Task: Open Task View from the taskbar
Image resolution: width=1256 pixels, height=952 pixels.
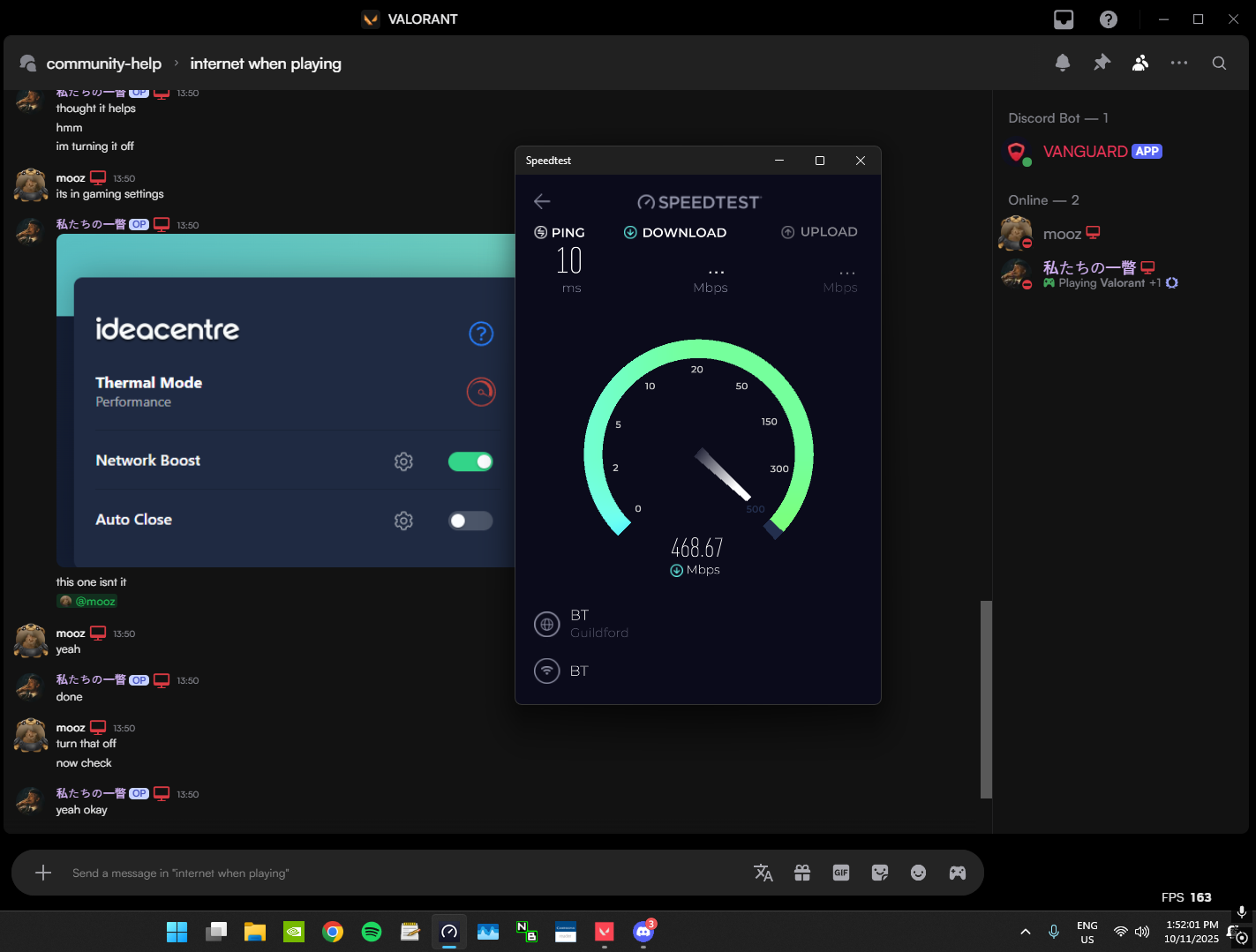Action: (x=216, y=932)
